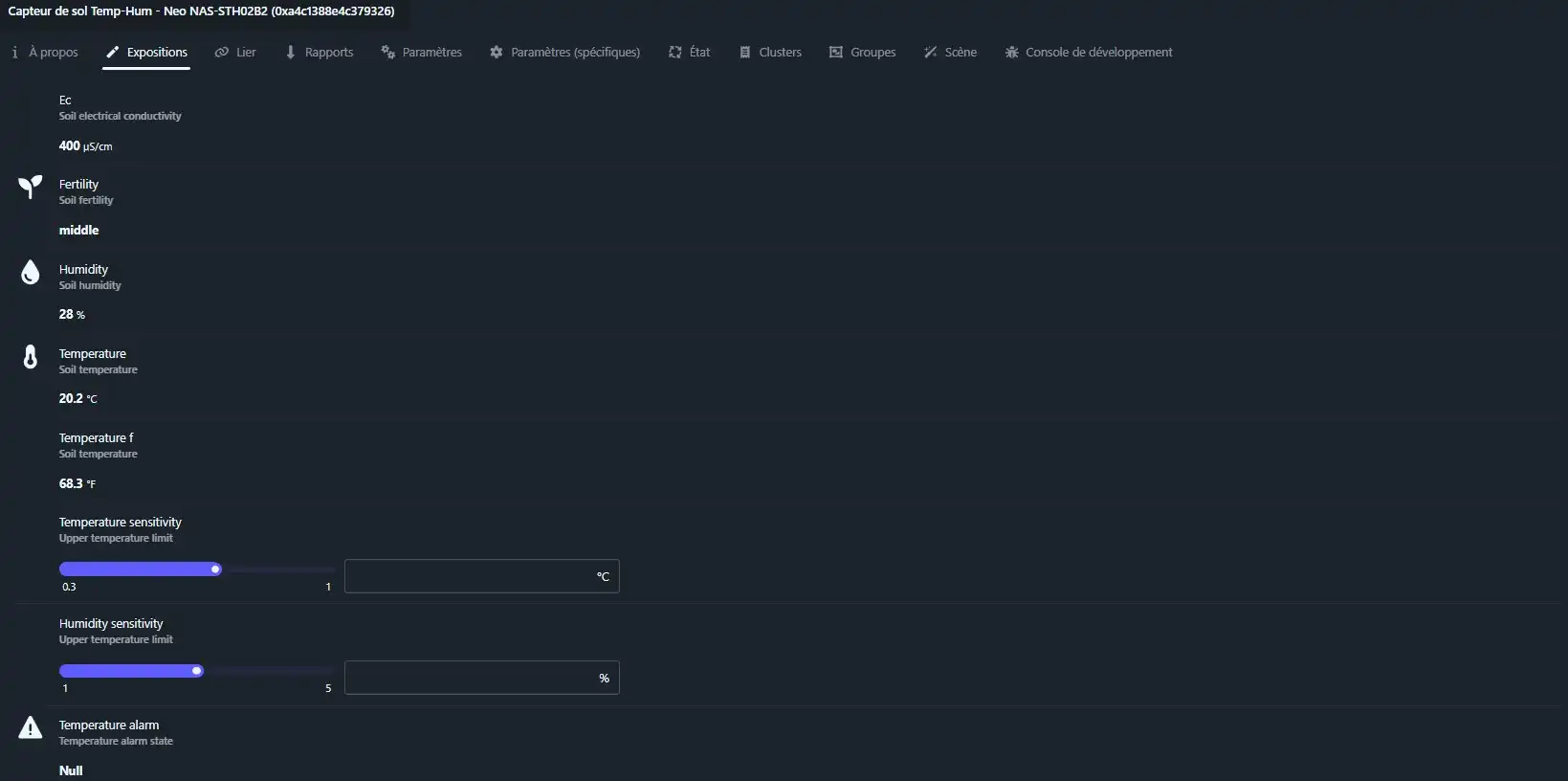Focus the Temperature sensitivity °C input field
1568x781 pixels.
click(x=469, y=576)
